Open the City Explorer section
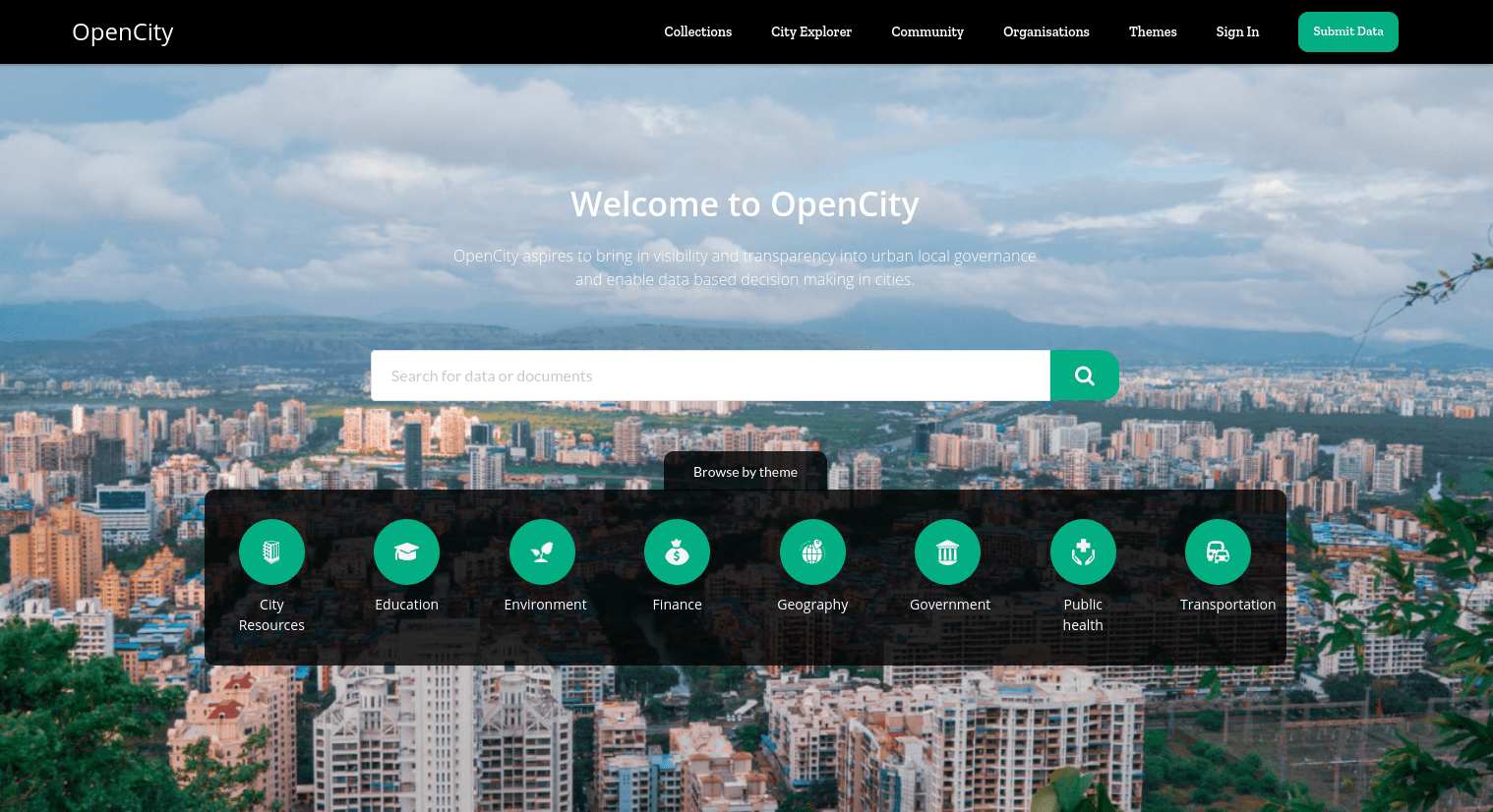Image resolution: width=1493 pixels, height=812 pixels. click(810, 31)
